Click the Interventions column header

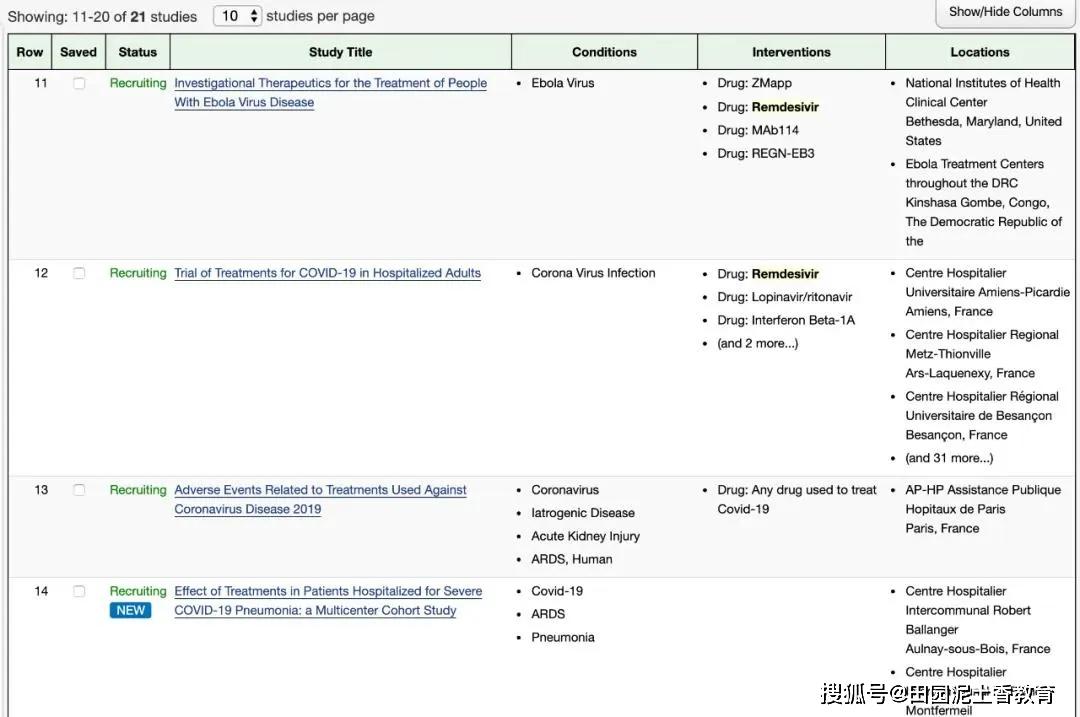[791, 52]
